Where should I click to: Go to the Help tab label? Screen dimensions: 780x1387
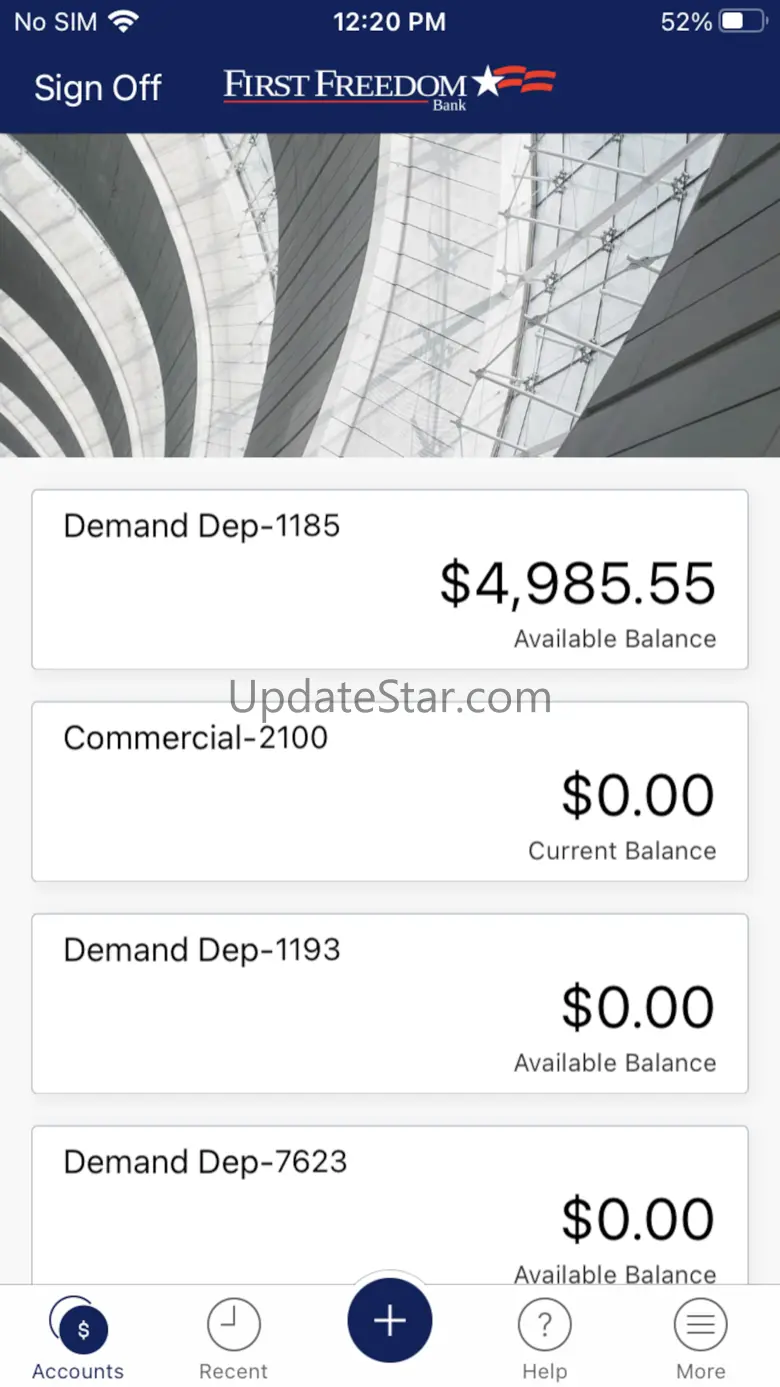[544, 1371]
